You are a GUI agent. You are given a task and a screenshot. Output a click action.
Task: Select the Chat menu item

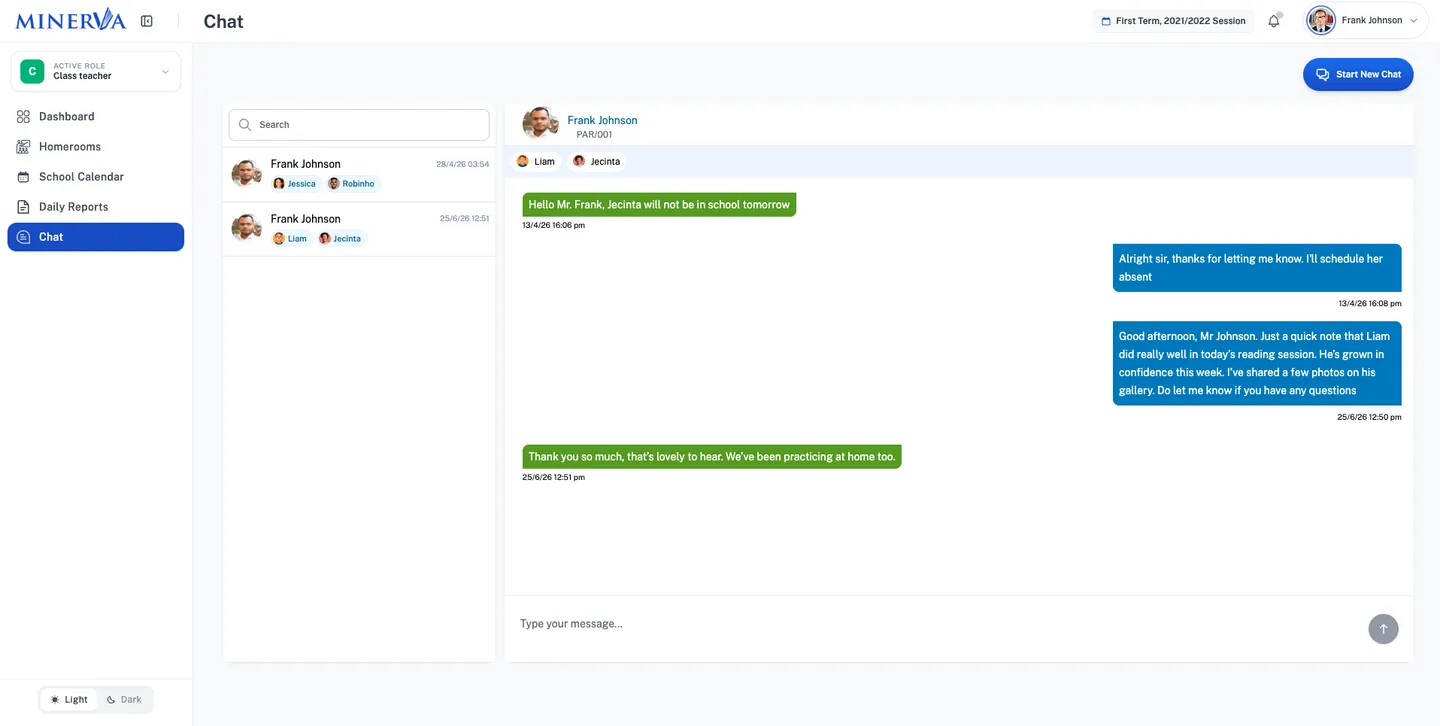[96, 237]
